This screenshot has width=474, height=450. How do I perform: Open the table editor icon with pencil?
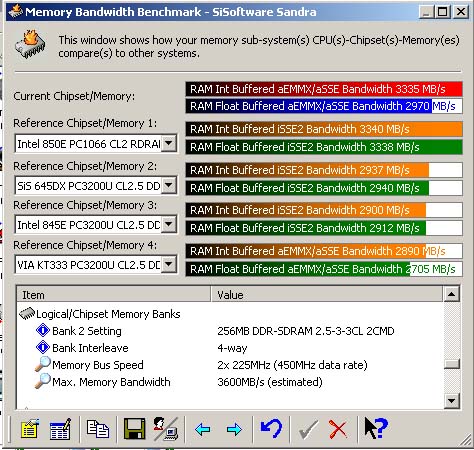pos(60,429)
